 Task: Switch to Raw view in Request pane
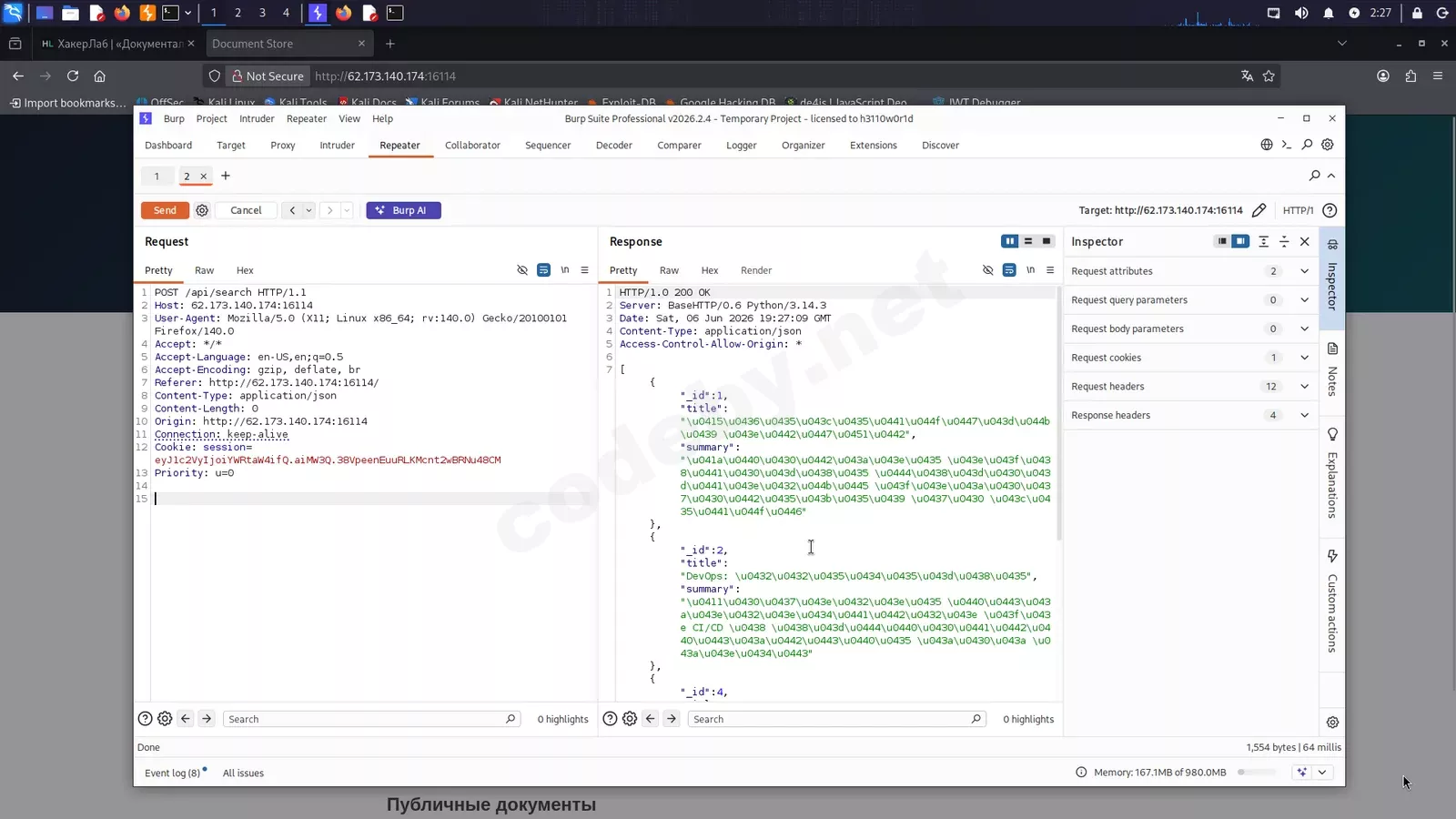(x=204, y=270)
